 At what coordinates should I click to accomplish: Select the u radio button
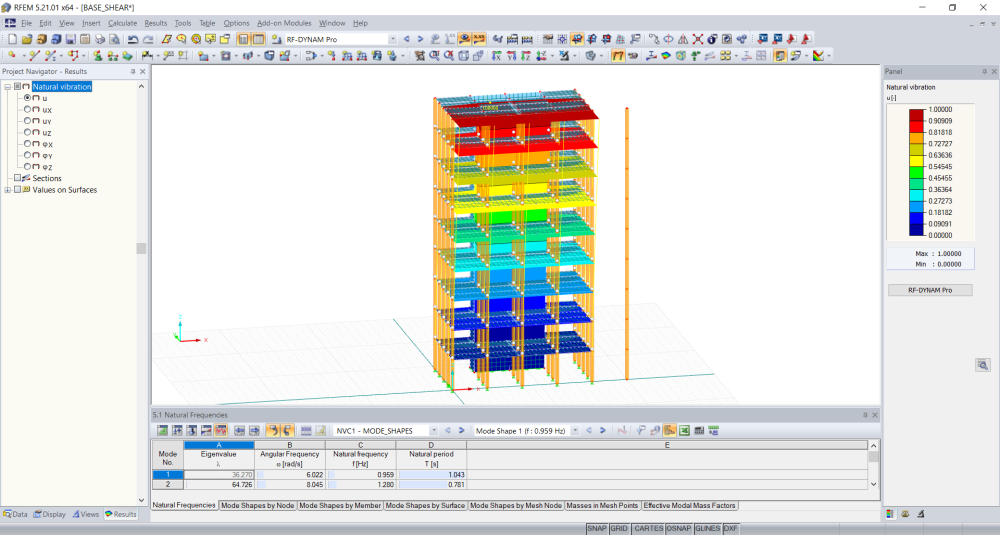click(x=27, y=98)
